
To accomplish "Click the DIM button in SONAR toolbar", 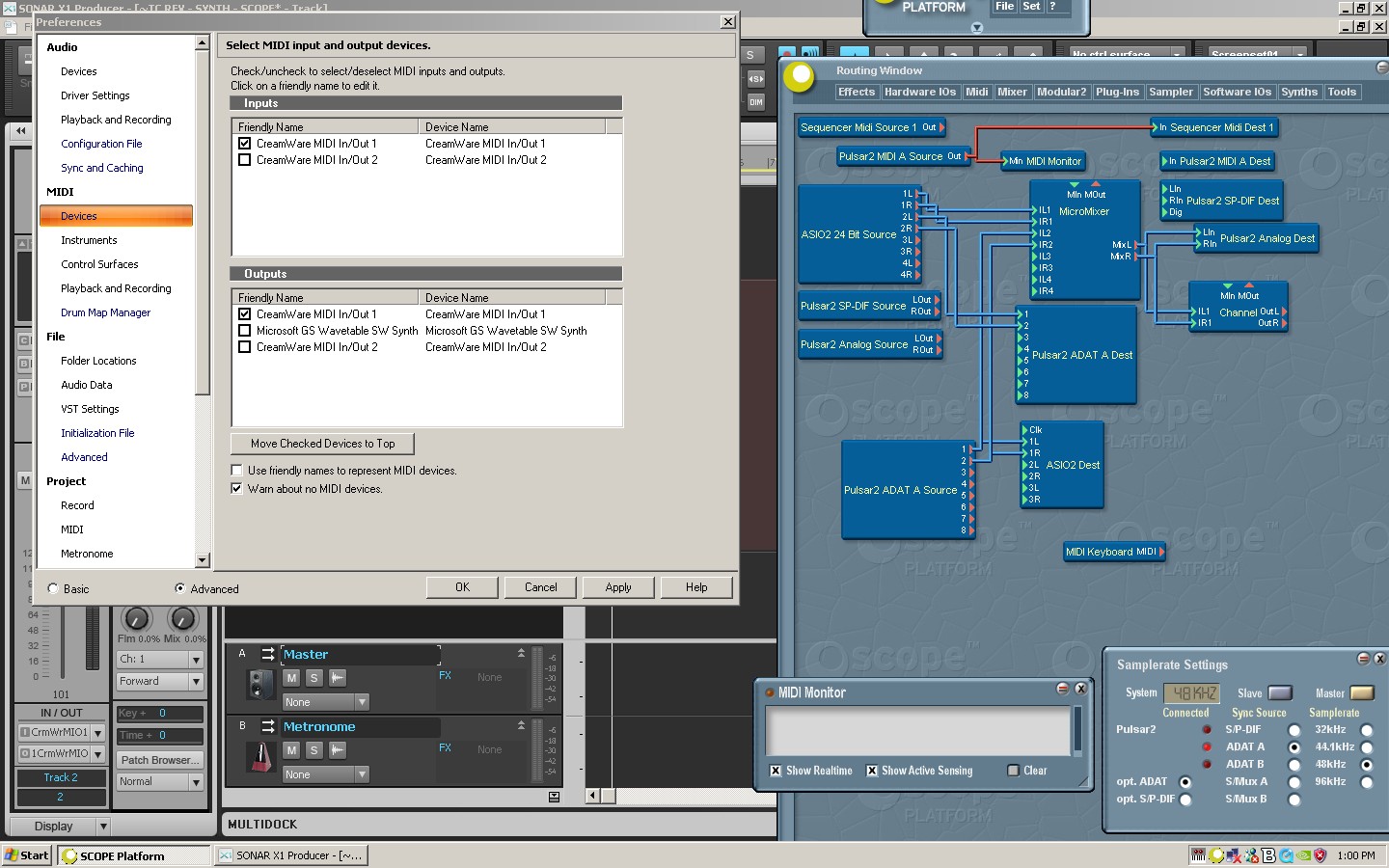I will 756,102.
